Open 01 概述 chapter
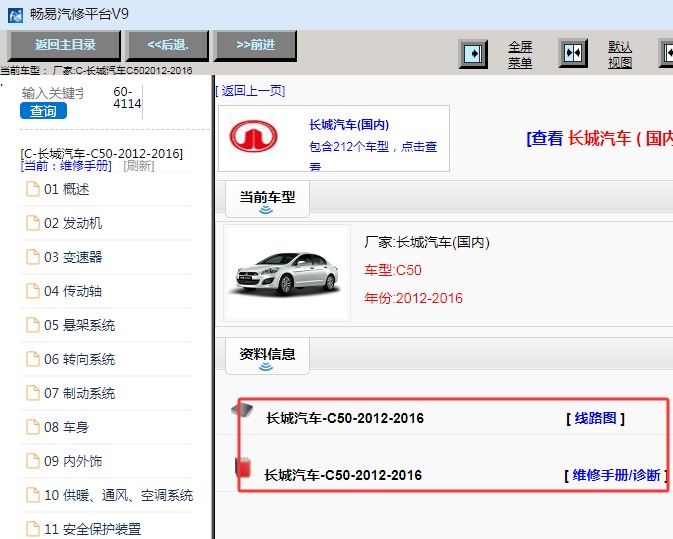673x539 pixels. click(x=67, y=189)
